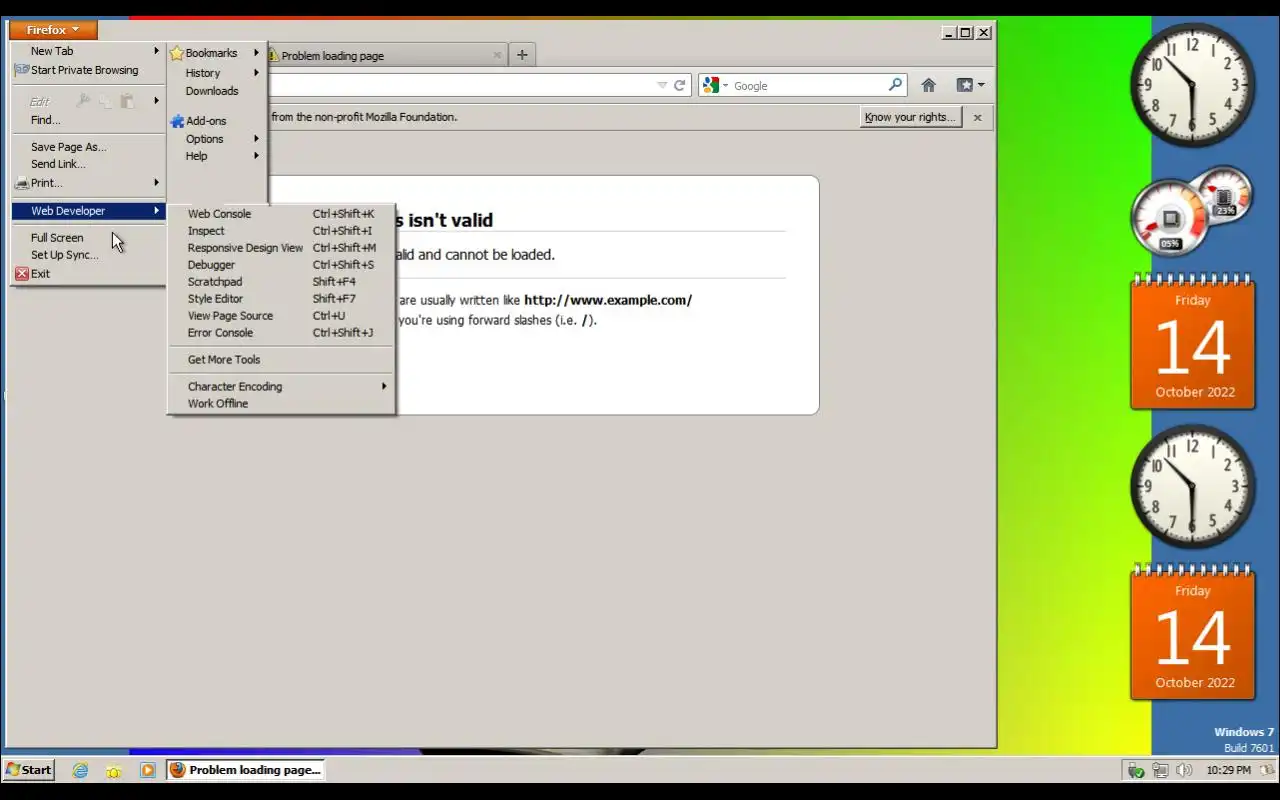Click the lower clock gadget
This screenshot has height=800, width=1280.
coord(1192,486)
